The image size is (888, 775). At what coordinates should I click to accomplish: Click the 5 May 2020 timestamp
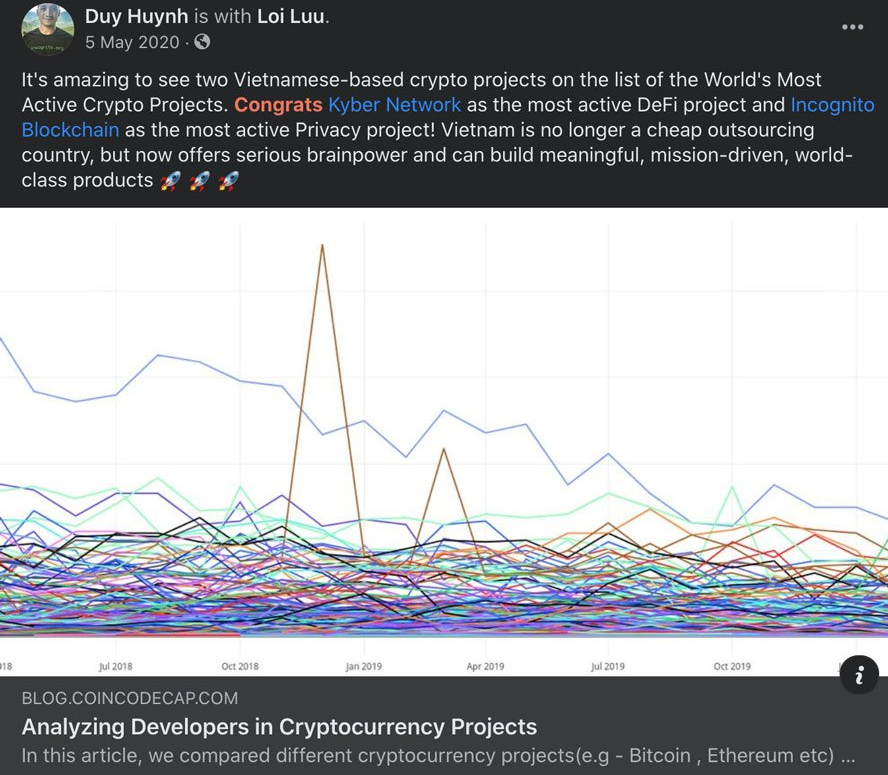click(x=132, y=42)
